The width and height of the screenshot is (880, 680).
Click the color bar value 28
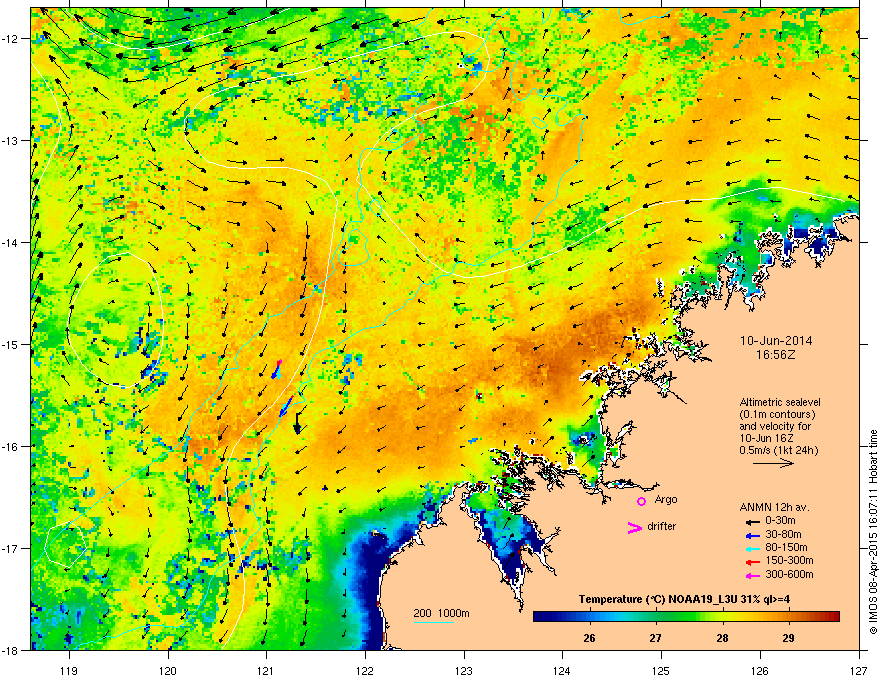tap(722, 638)
